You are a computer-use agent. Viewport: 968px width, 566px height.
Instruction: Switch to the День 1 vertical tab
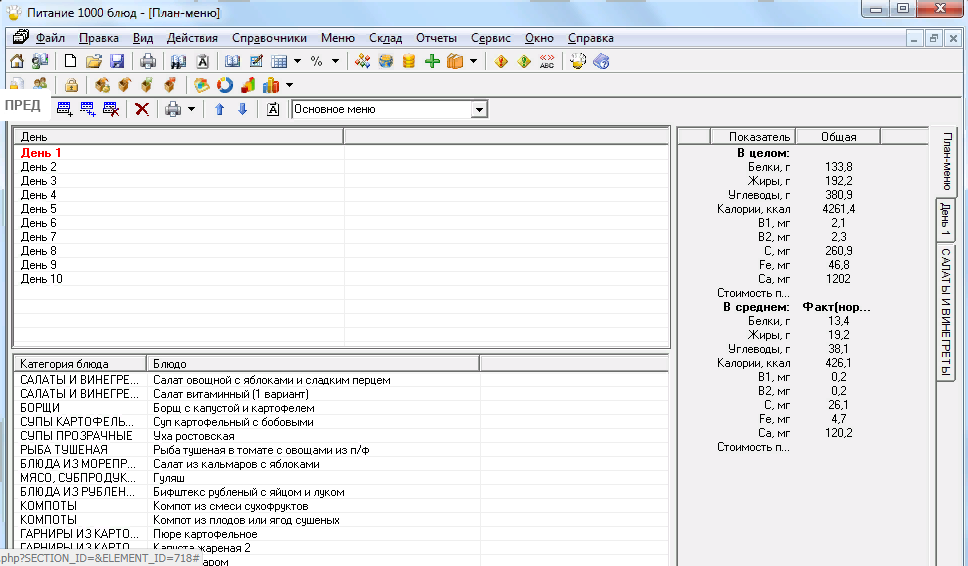945,220
